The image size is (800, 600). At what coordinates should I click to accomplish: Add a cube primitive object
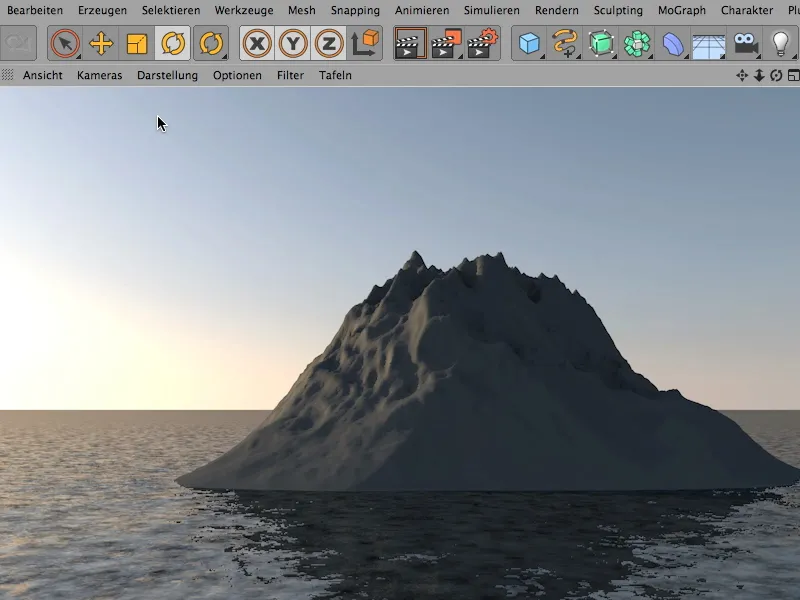point(529,43)
